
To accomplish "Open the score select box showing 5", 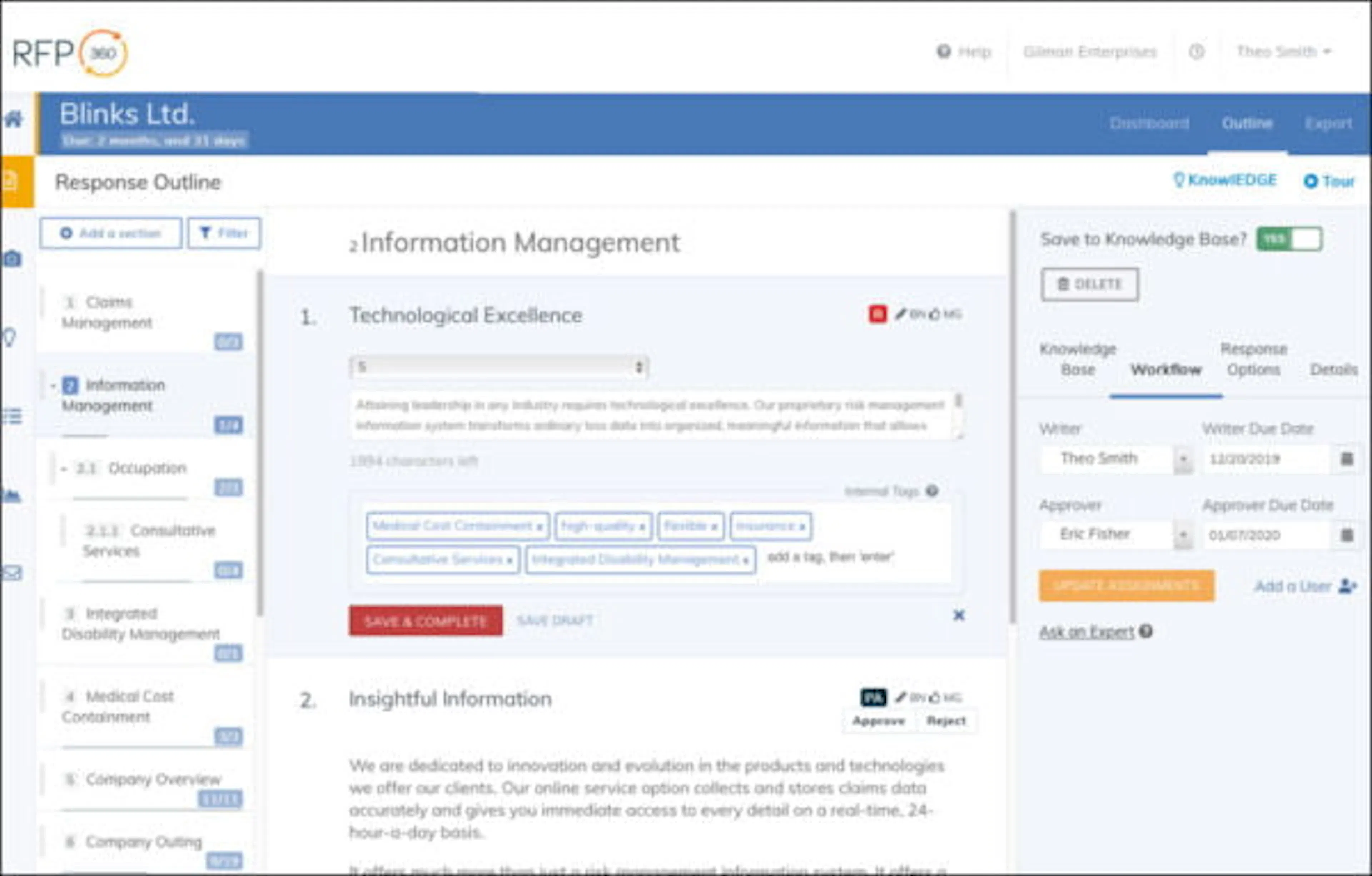I will pyautogui.click(x=499, y=367).
